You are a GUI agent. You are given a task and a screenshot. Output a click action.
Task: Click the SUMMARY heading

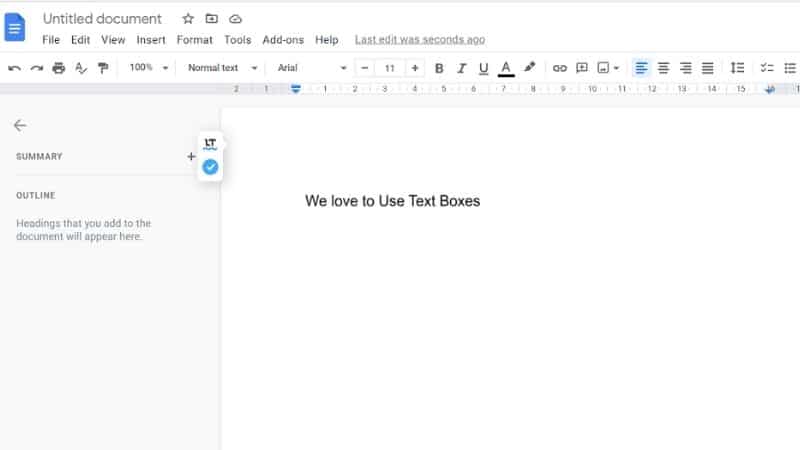coord(39,157)
